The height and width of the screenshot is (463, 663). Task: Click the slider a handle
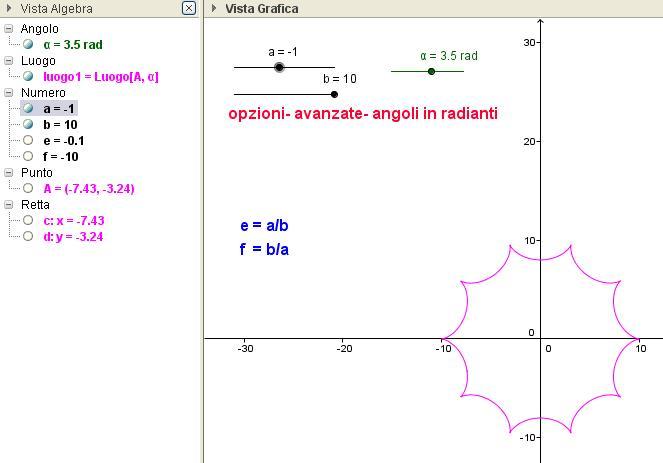[x=279, y=67]
